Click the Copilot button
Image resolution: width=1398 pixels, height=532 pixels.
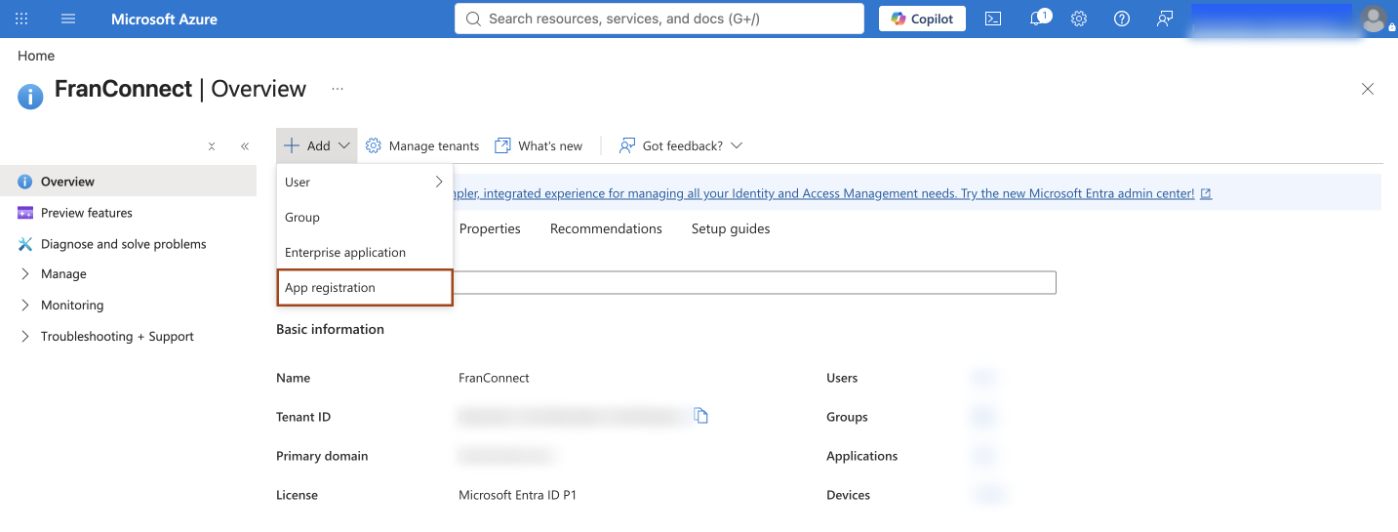pos(922,19)
